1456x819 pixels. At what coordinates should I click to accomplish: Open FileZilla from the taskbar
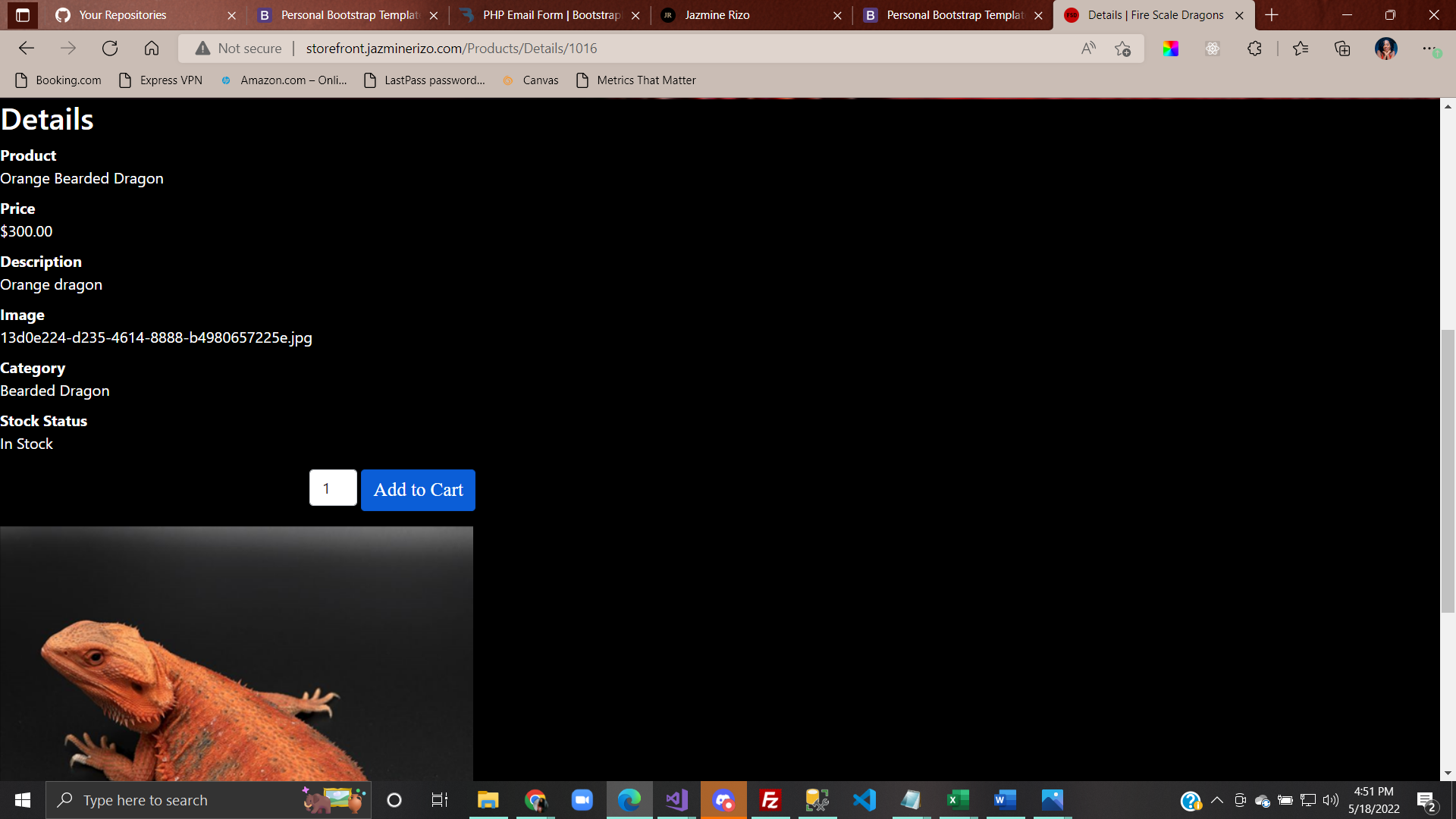tap(770, 800)
